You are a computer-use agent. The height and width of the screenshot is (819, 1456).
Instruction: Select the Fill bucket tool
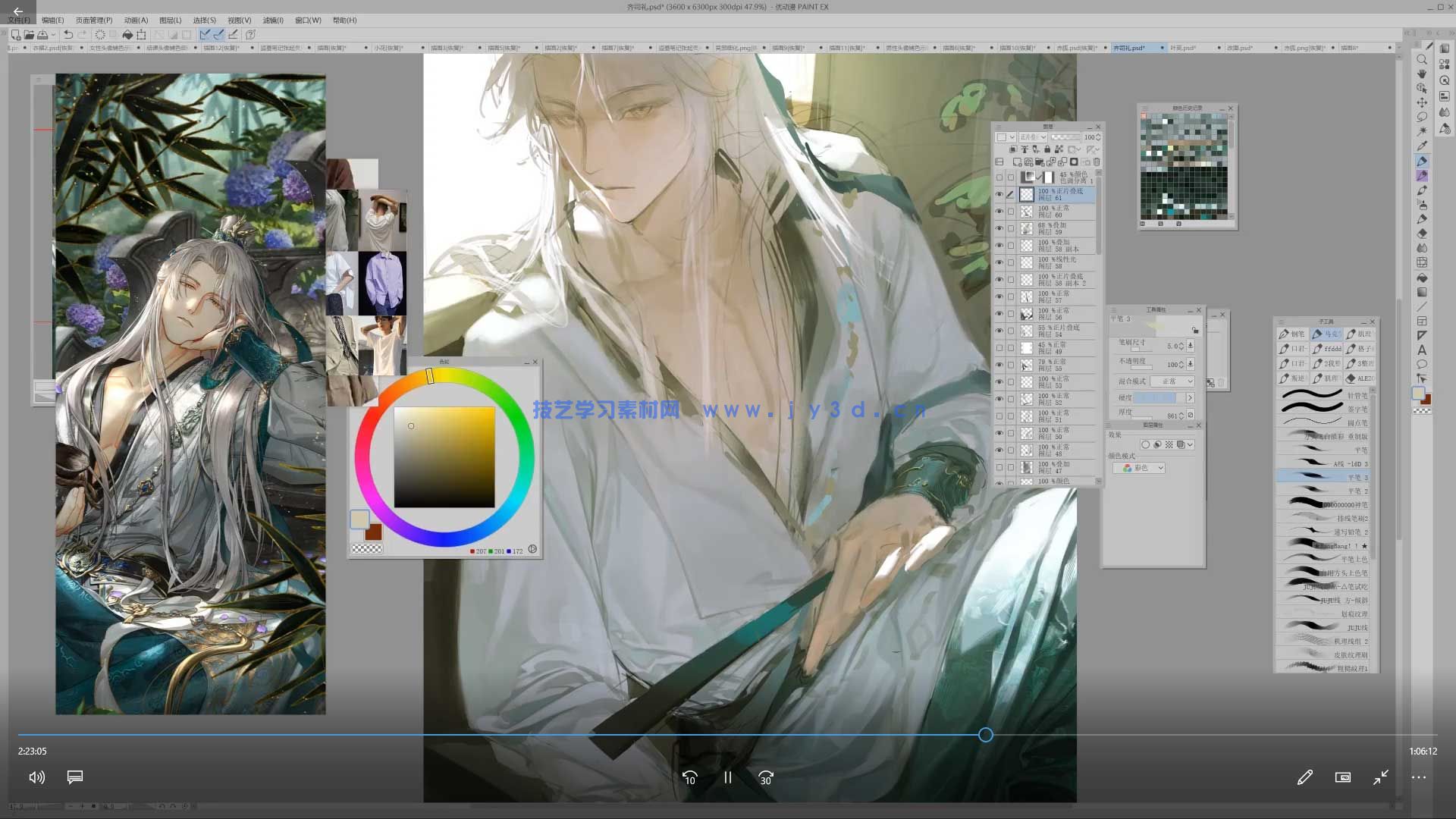pos(1422,278)
